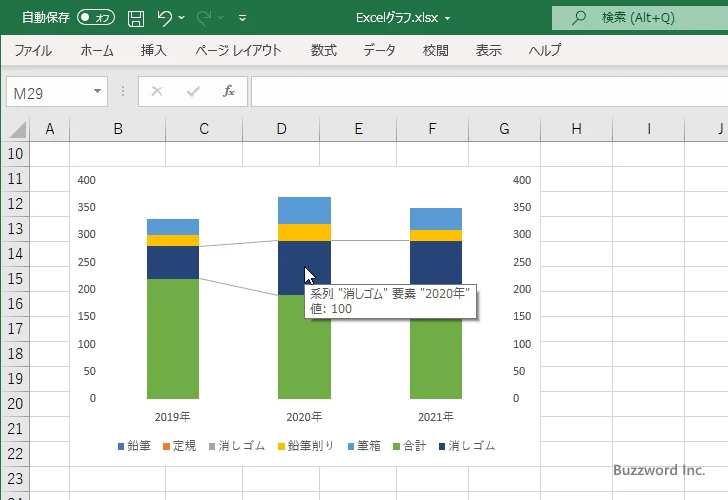Click the formula bar Enter checkmark icon
728x500 pixels.
[x=193, y=91]
